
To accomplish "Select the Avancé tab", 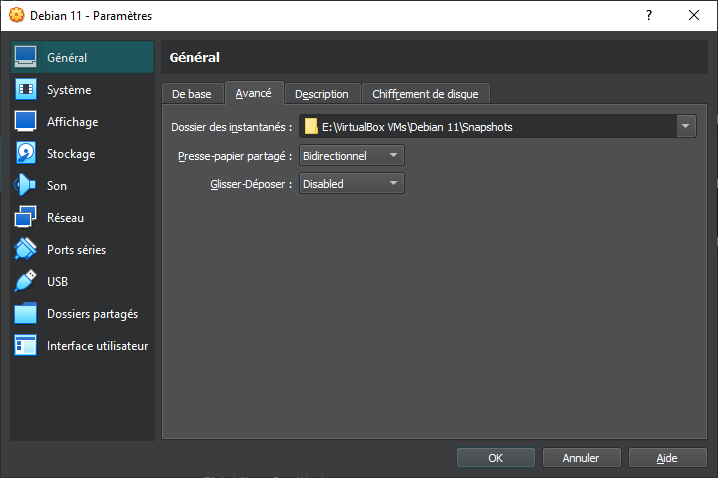I will click(254, 93).
